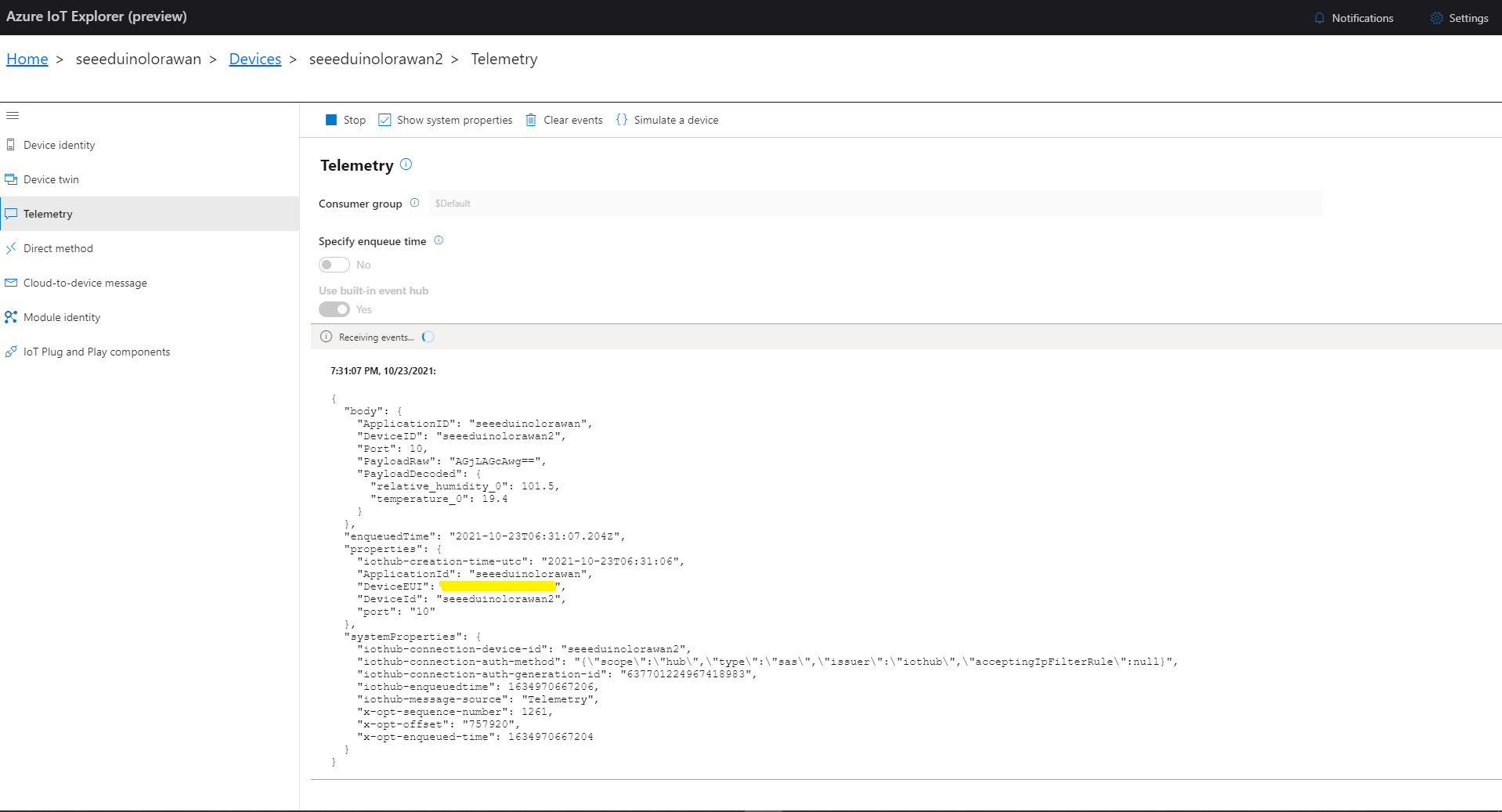Go to Cloud-to-device message

tap(85, 283)
